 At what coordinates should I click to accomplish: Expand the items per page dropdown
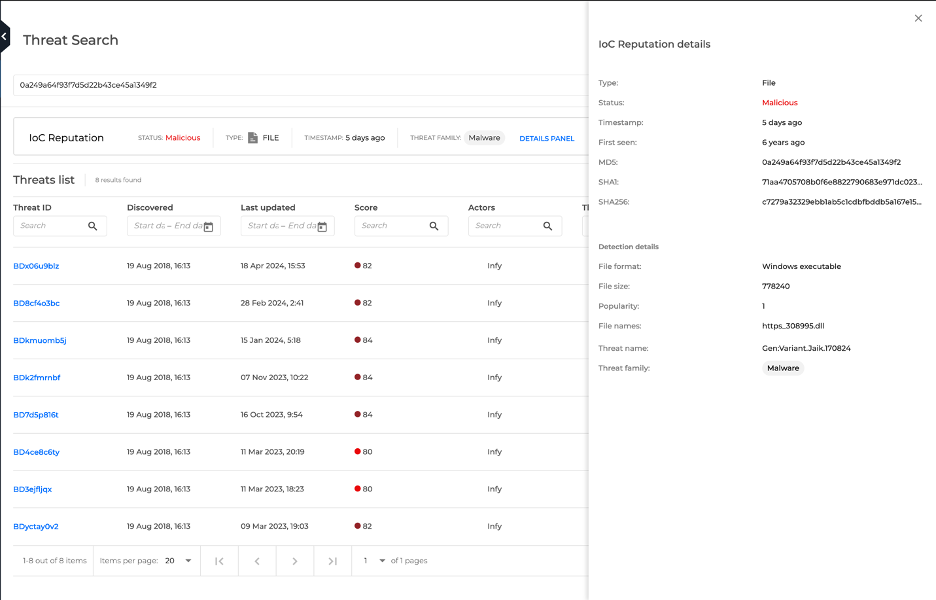pos(178,561)
